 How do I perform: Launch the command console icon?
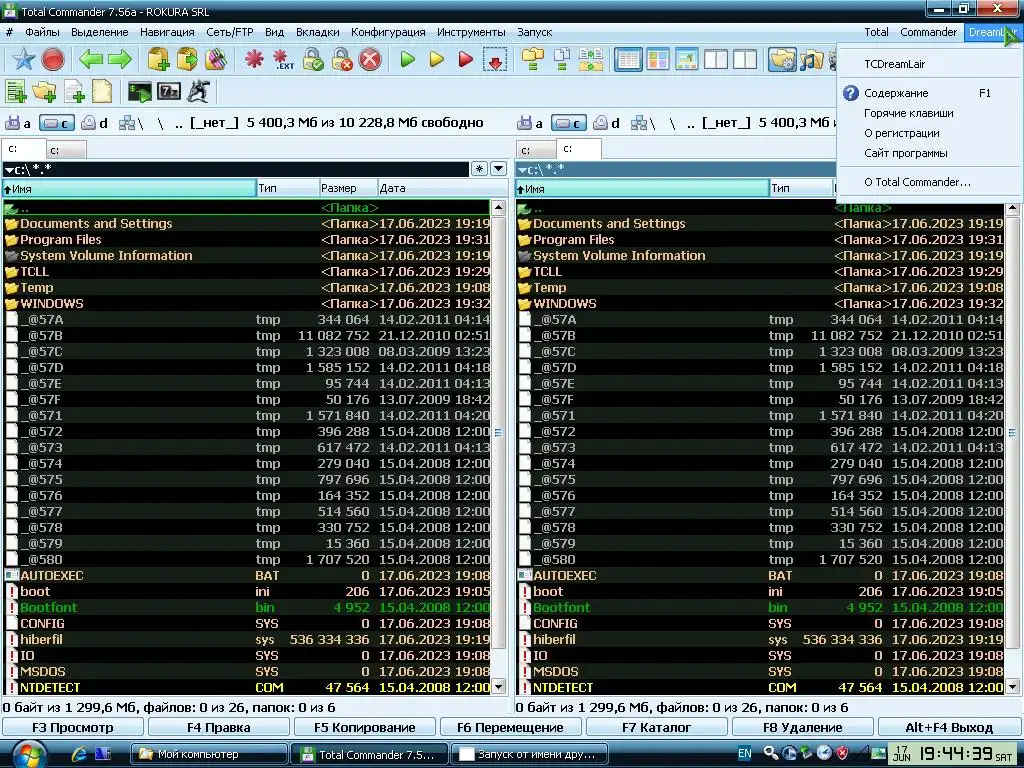coord(140,91)
